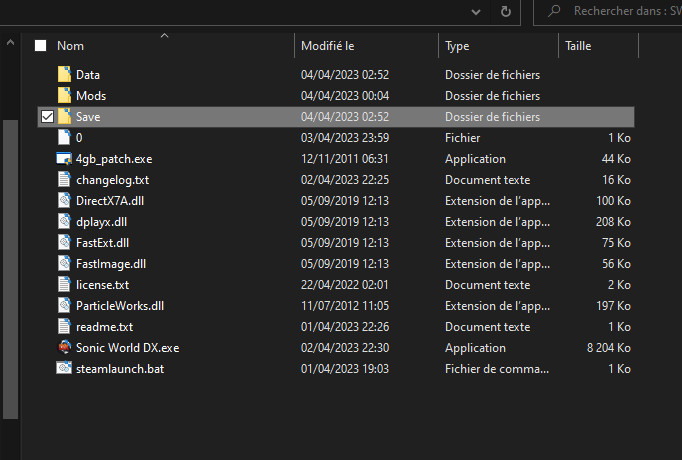
Task: Select Sonic World DX.exe file name
Action: (127, 348)
